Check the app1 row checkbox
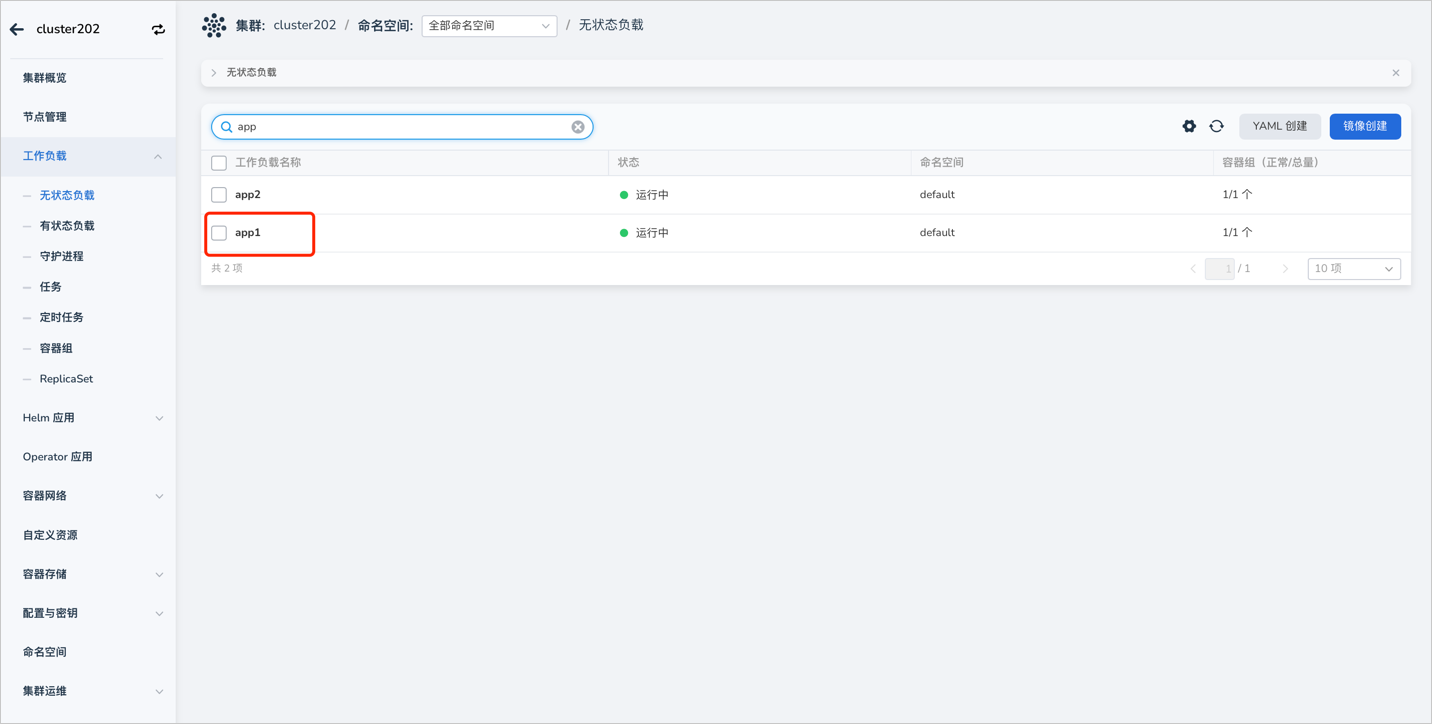This screenshot has height=724, width=1432. click(219, 233)
